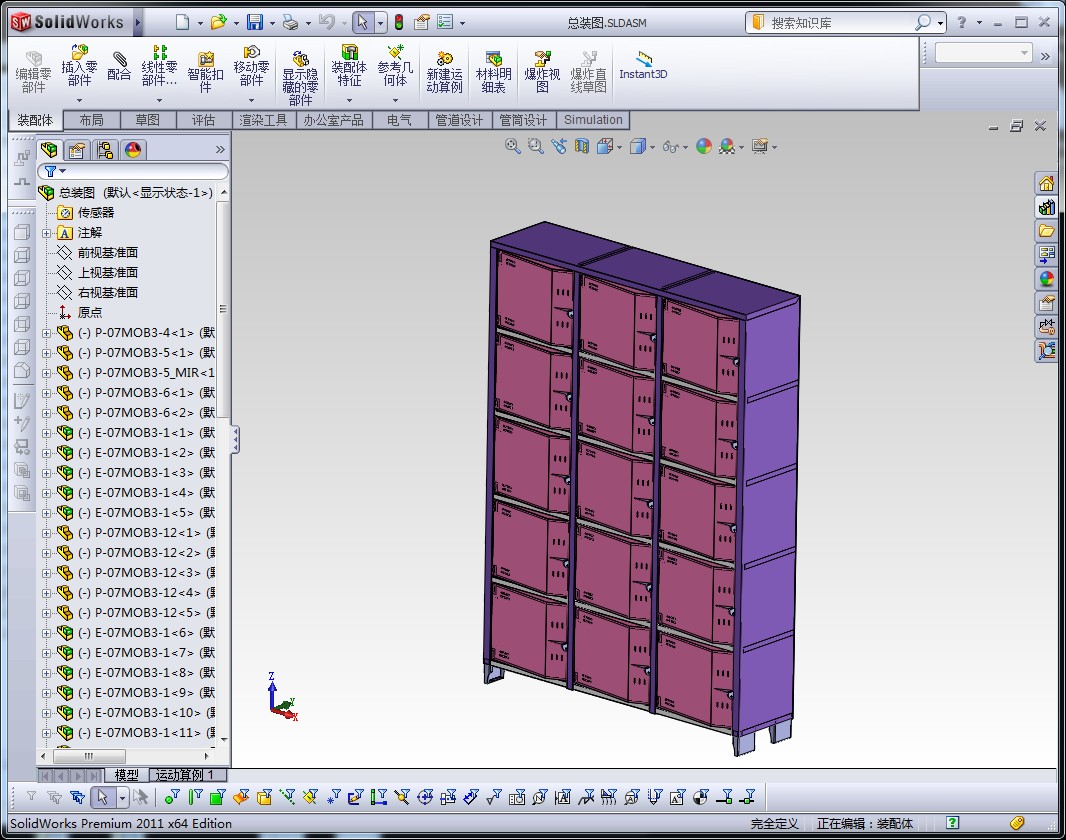Viewport: 1066px width, 840px height.
Task: Click Zoom to Area icon in view toolbar
Action: [536, 146]
